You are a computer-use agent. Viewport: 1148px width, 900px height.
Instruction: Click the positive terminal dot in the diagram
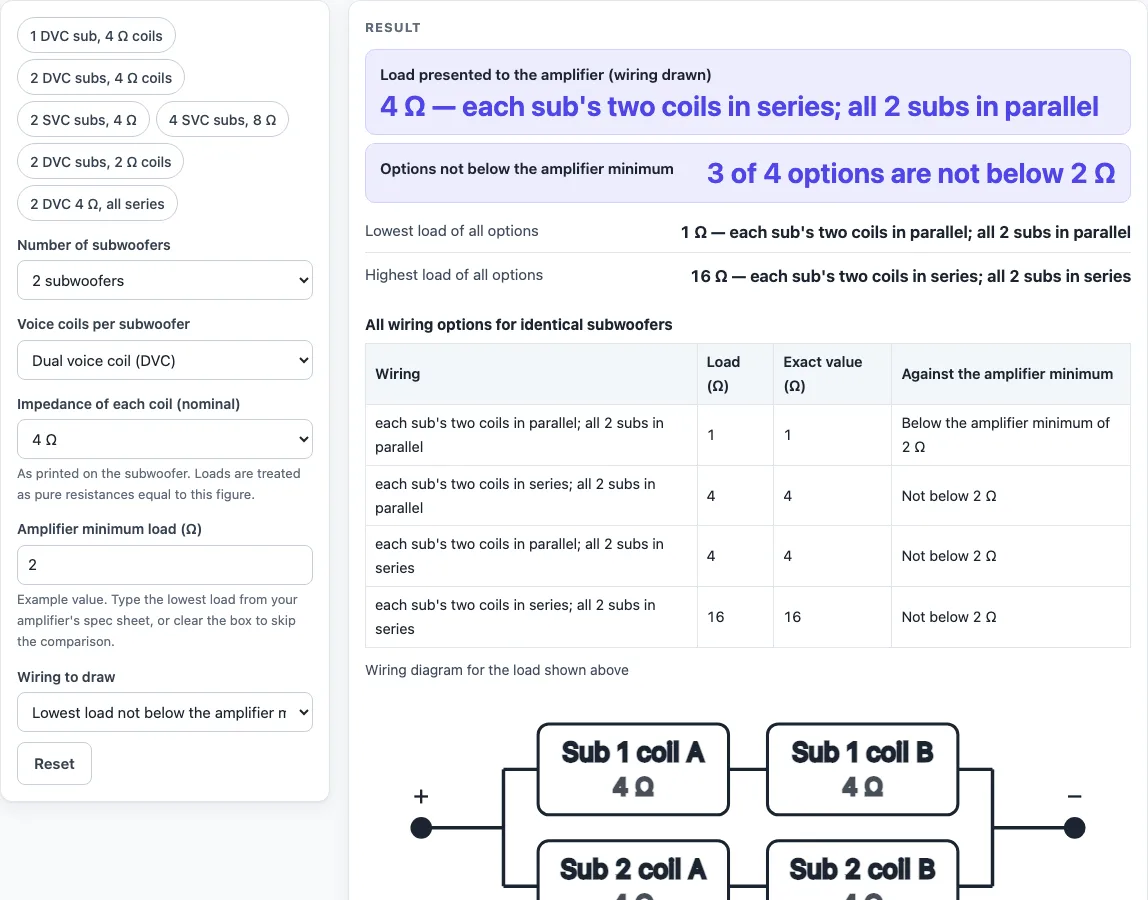421,828
